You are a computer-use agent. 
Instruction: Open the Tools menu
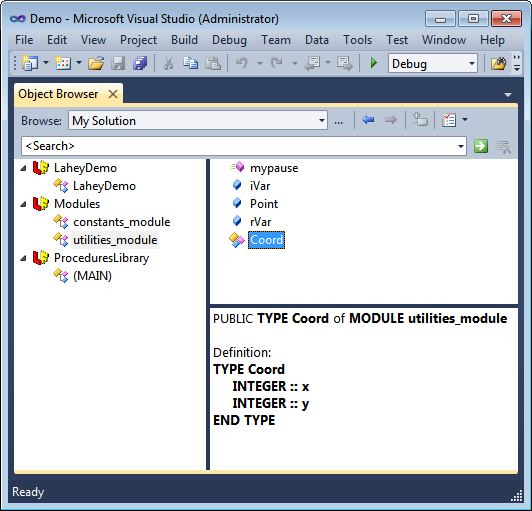[x=358, y=40]
